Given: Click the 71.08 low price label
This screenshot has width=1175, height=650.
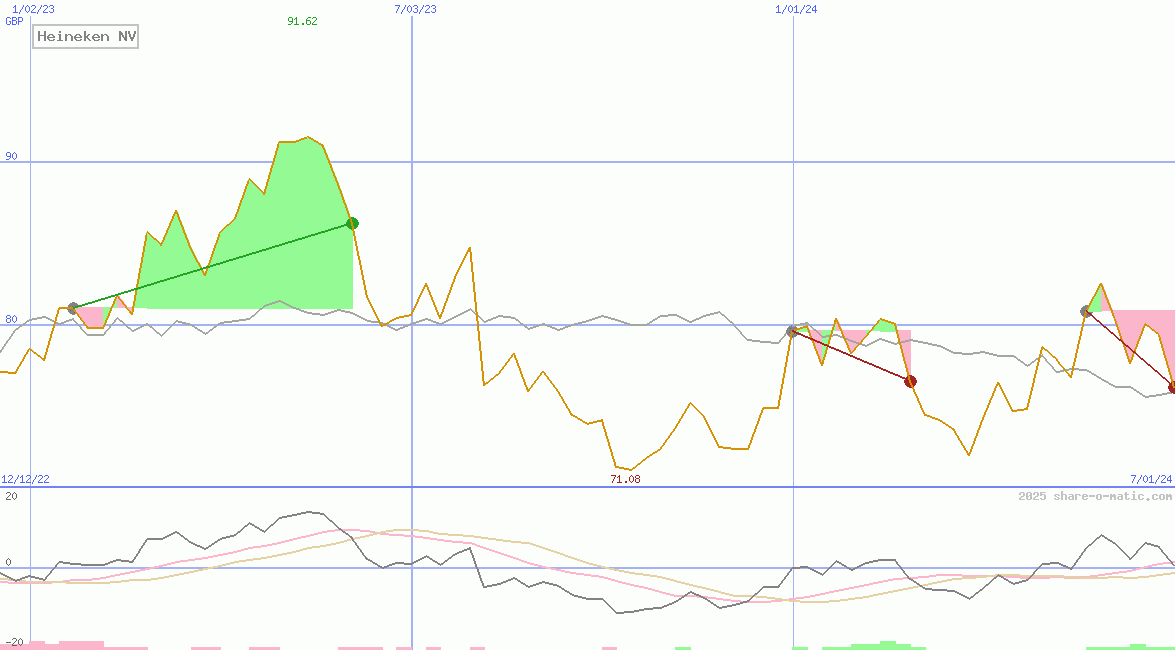Looking at the screenshot, I should [x=625, y=479].
